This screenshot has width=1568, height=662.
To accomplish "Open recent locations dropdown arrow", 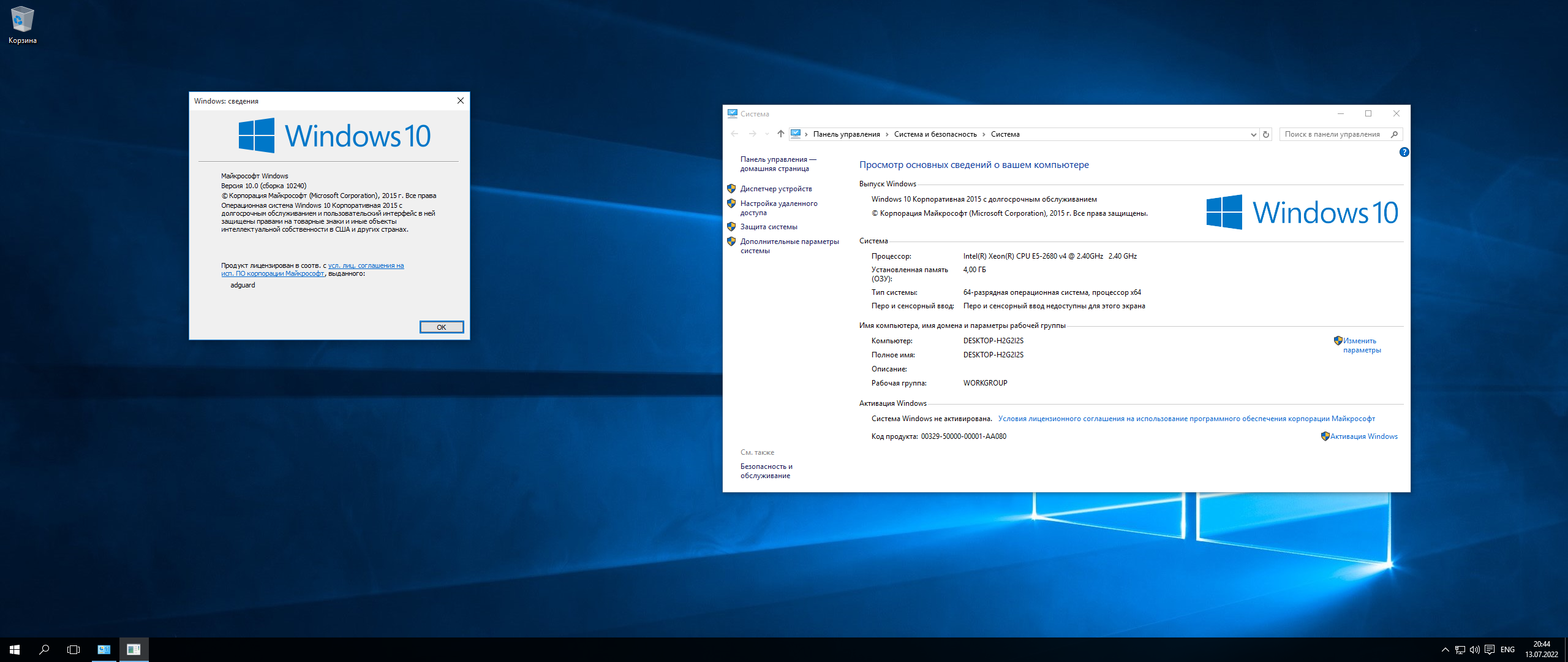I will pos(767,134).
